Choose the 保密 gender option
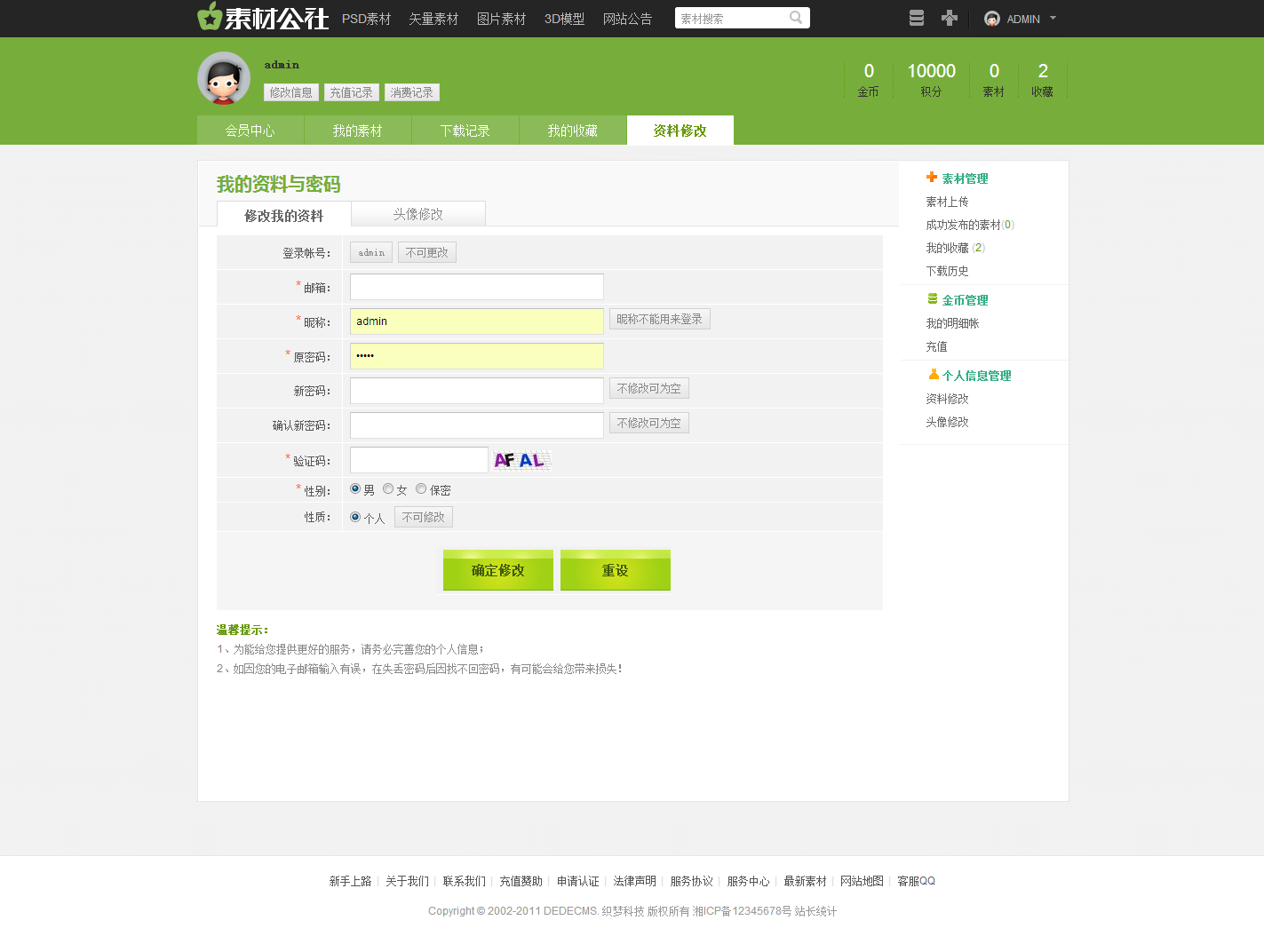The width and height of the screenshot is (1264, 952). coord(421,489)
